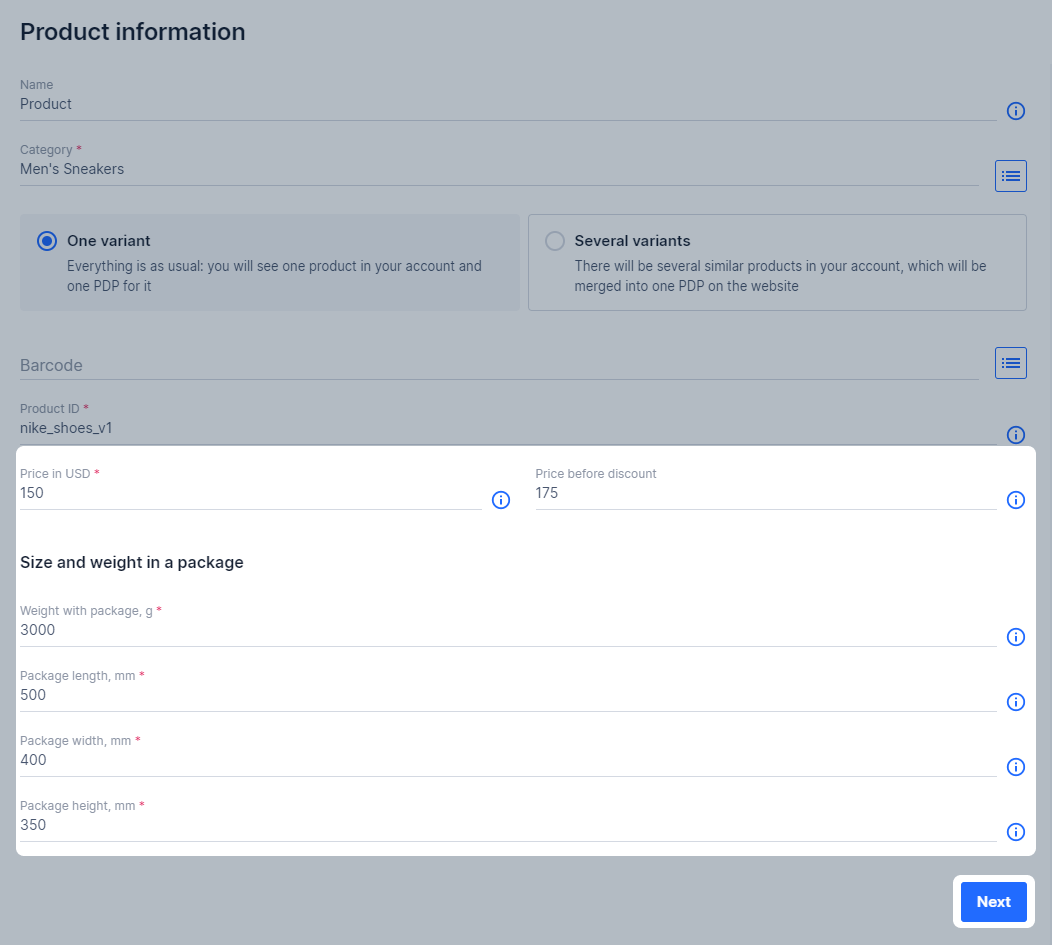This screenshot has width=1052, height=945.
Task: Show info for Price in USD
Action: (x=501, y=500)
